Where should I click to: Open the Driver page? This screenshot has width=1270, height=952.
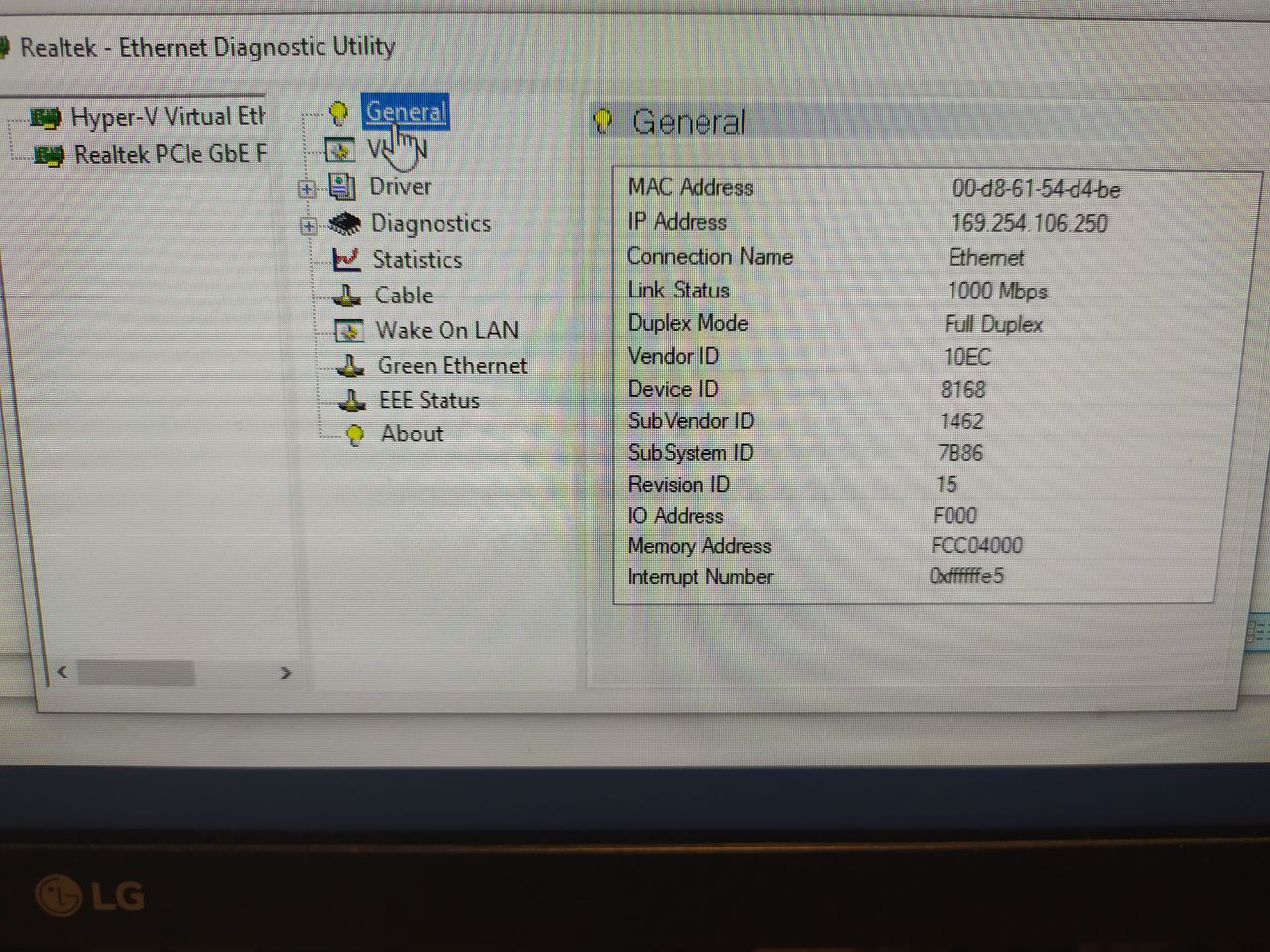tap(400, 186)
